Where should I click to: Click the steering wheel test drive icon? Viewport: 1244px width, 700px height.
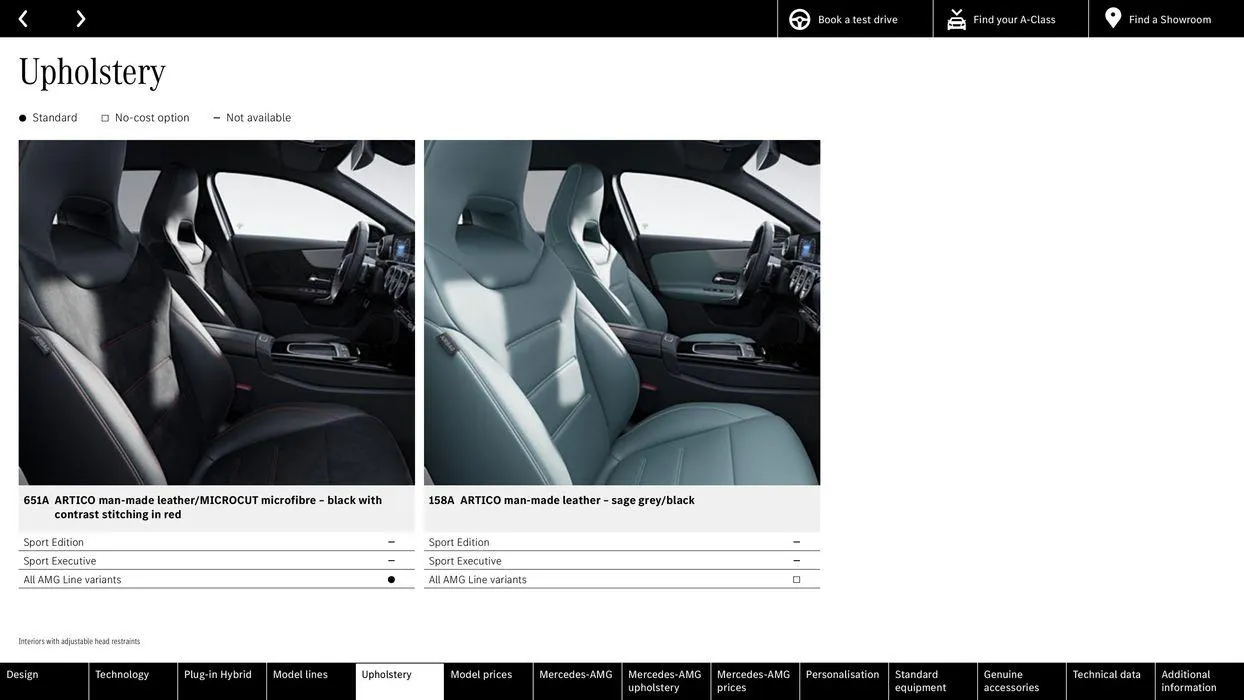pyautogui.click(x=799, y=20)
